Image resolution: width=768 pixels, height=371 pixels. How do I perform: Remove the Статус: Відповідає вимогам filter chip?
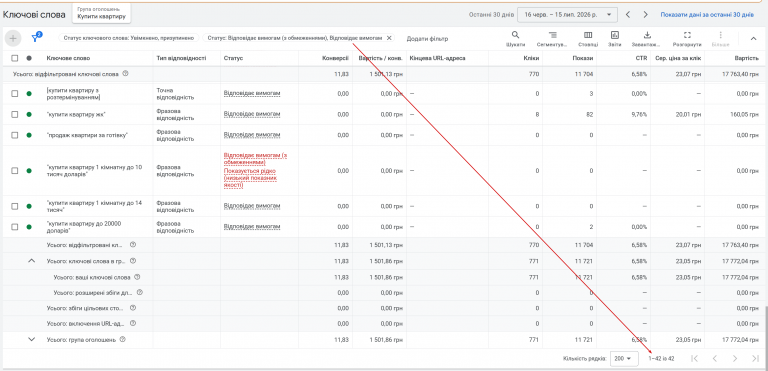coord(389,38)
